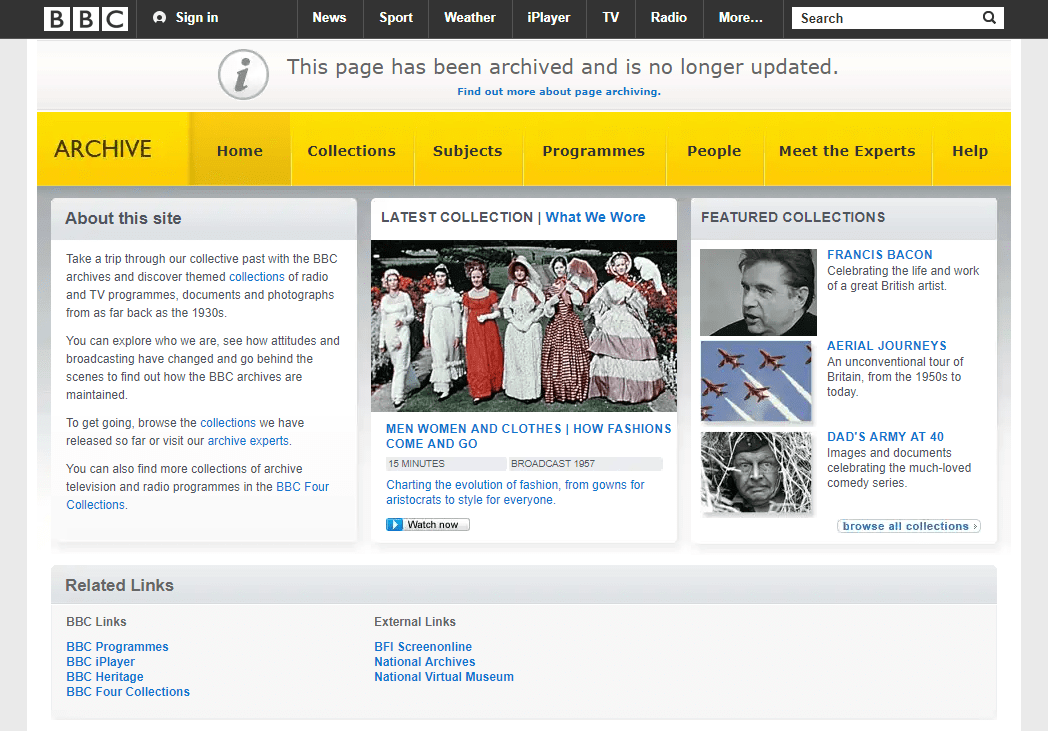Viewport: 1048px width, 731px height.
Task: Find out more about page archiving
Action: [559, 92]
